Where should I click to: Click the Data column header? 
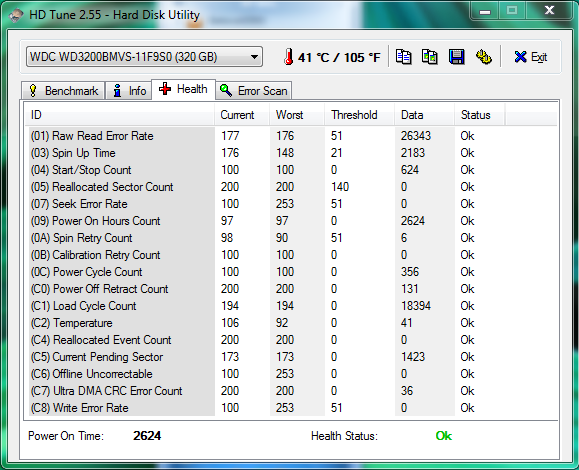click(425, 115)
